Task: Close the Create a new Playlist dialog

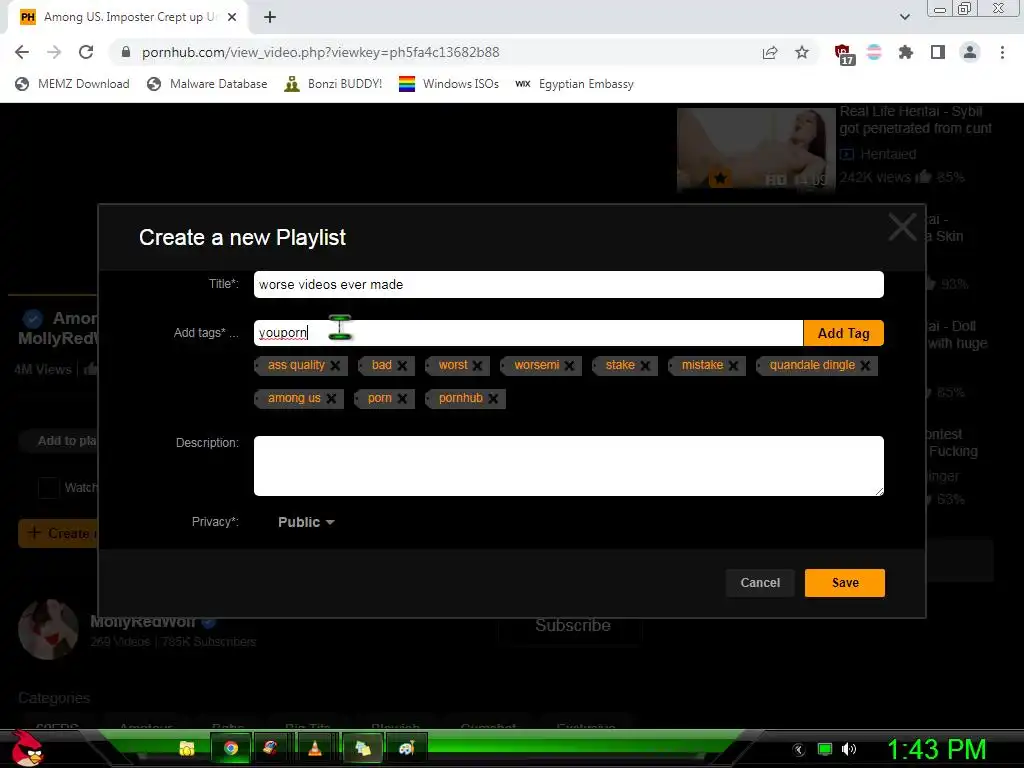Action: tap(903, 227)
